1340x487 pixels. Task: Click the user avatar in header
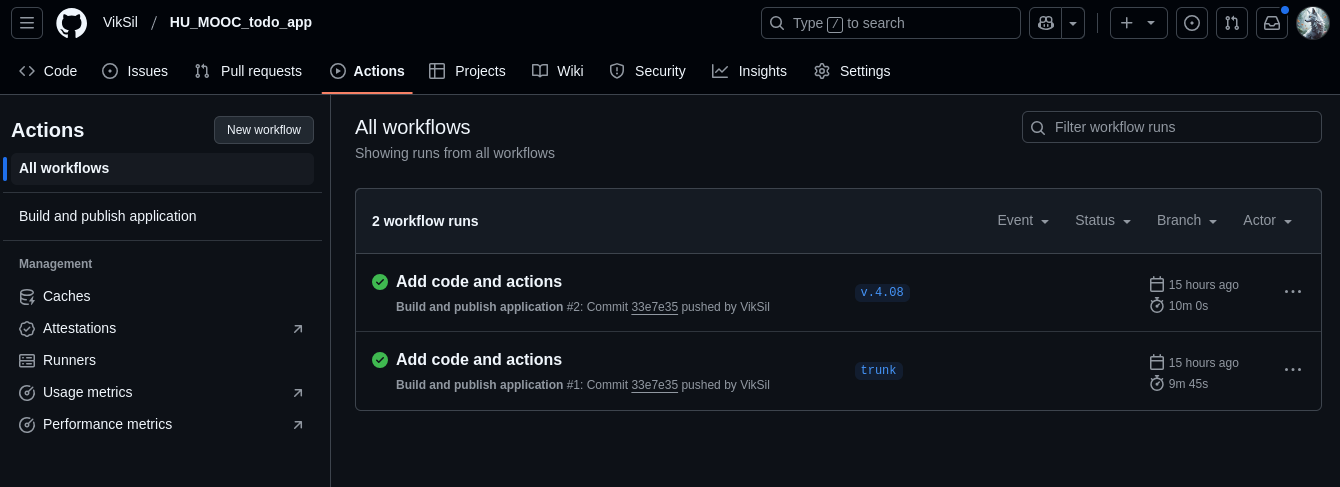[x=1312, y=23]
